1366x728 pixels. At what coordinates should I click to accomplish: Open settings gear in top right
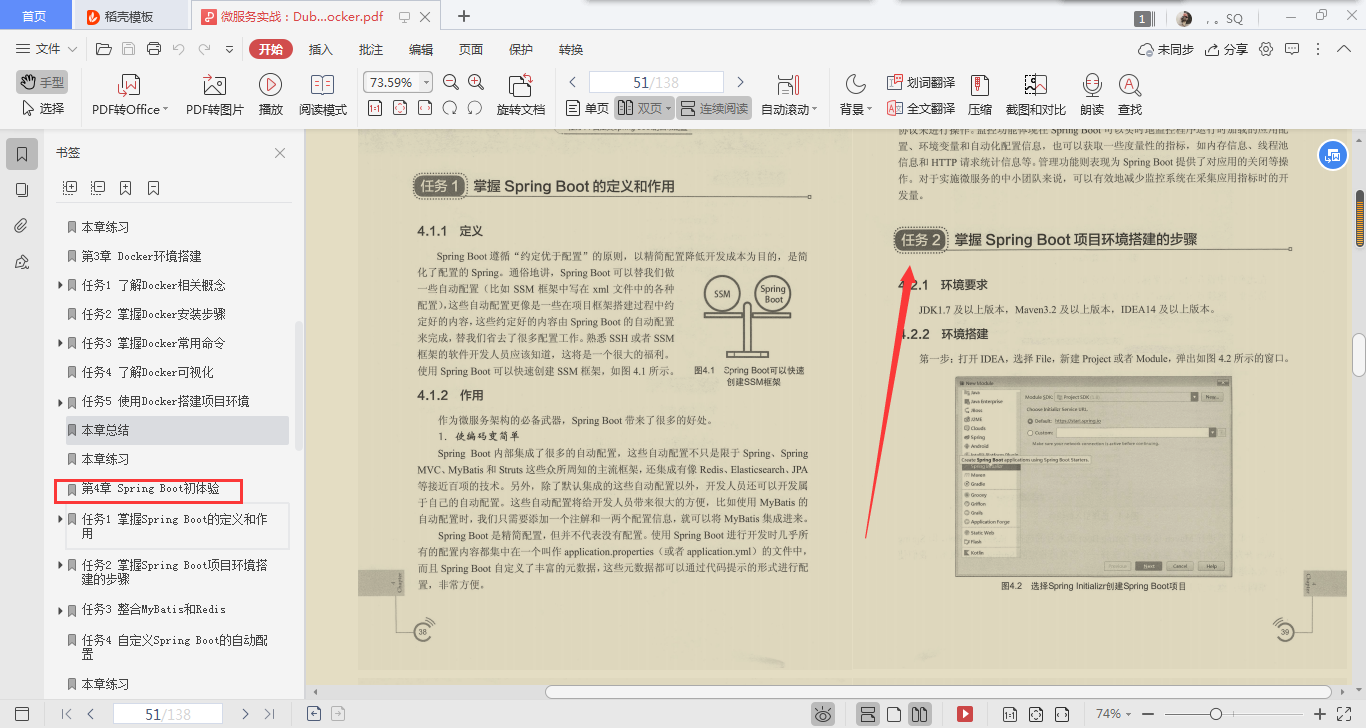[x=1266, y=49]
